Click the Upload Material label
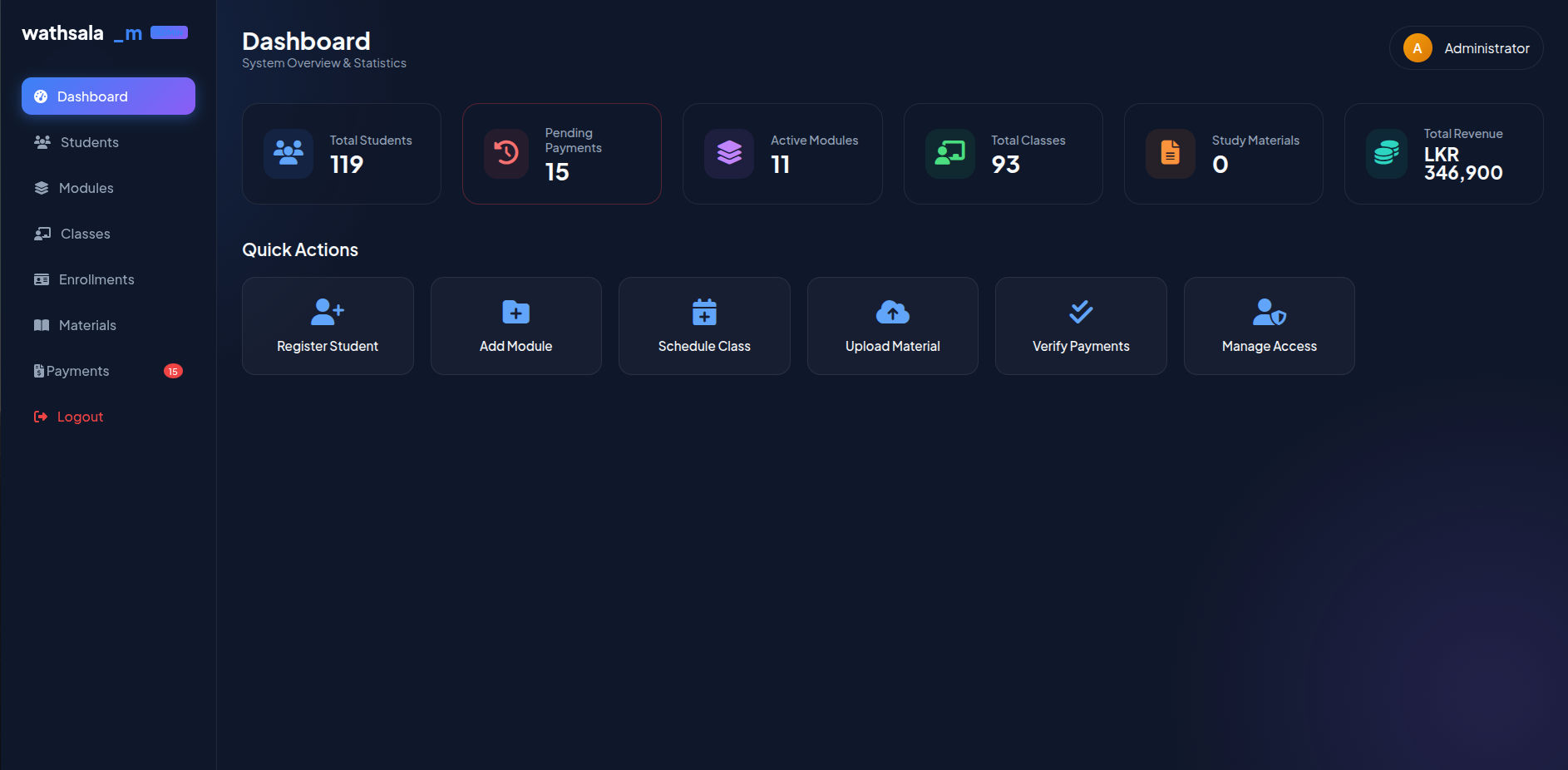 tap(893, 346)
